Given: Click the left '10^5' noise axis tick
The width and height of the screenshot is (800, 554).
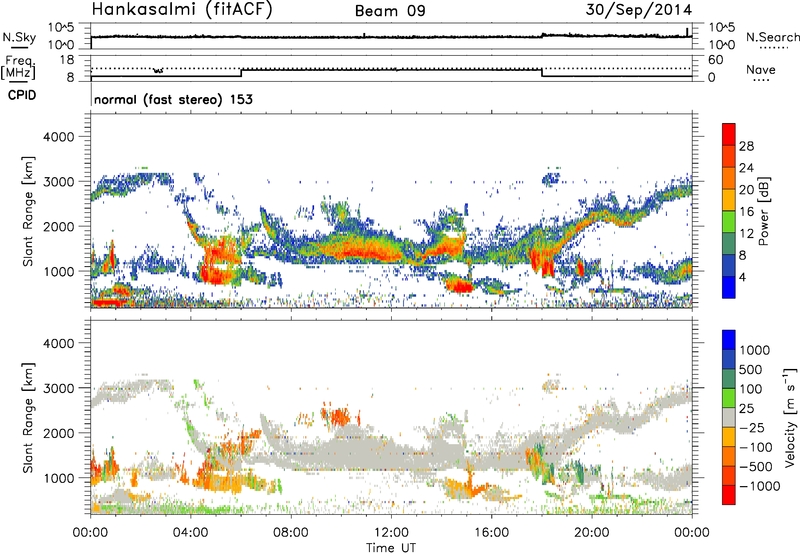Looking at the screenshot, I should (61, 27).
